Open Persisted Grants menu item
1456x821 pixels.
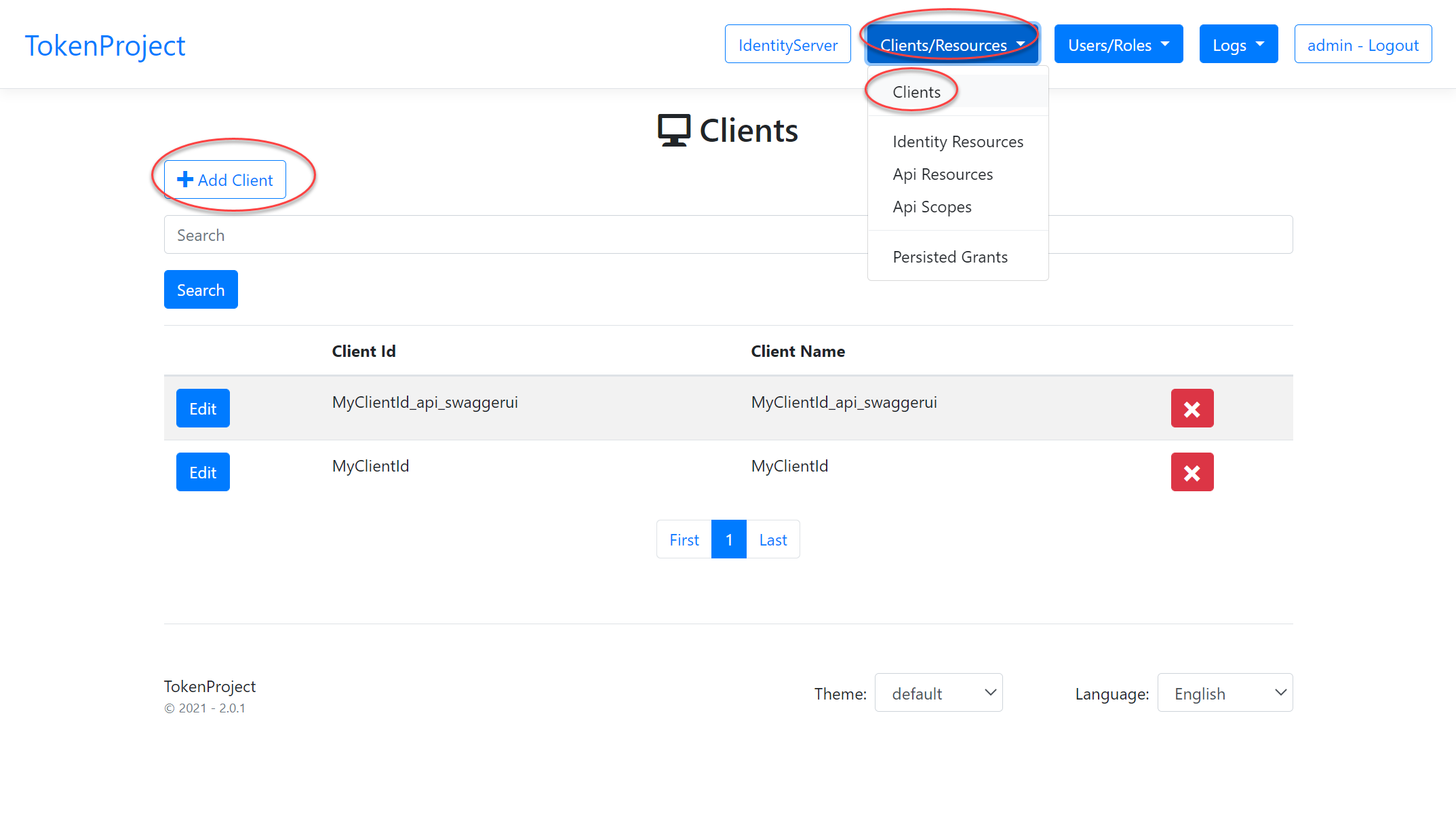coord(949,257)
